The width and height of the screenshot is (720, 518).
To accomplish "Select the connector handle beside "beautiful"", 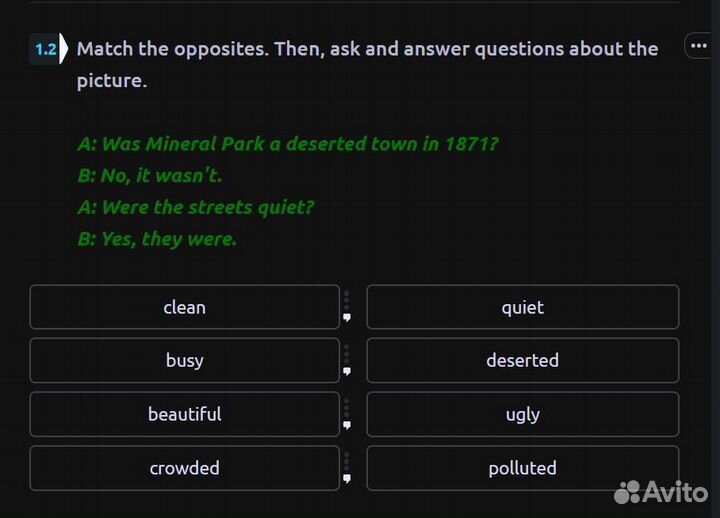I will (347, 414).
